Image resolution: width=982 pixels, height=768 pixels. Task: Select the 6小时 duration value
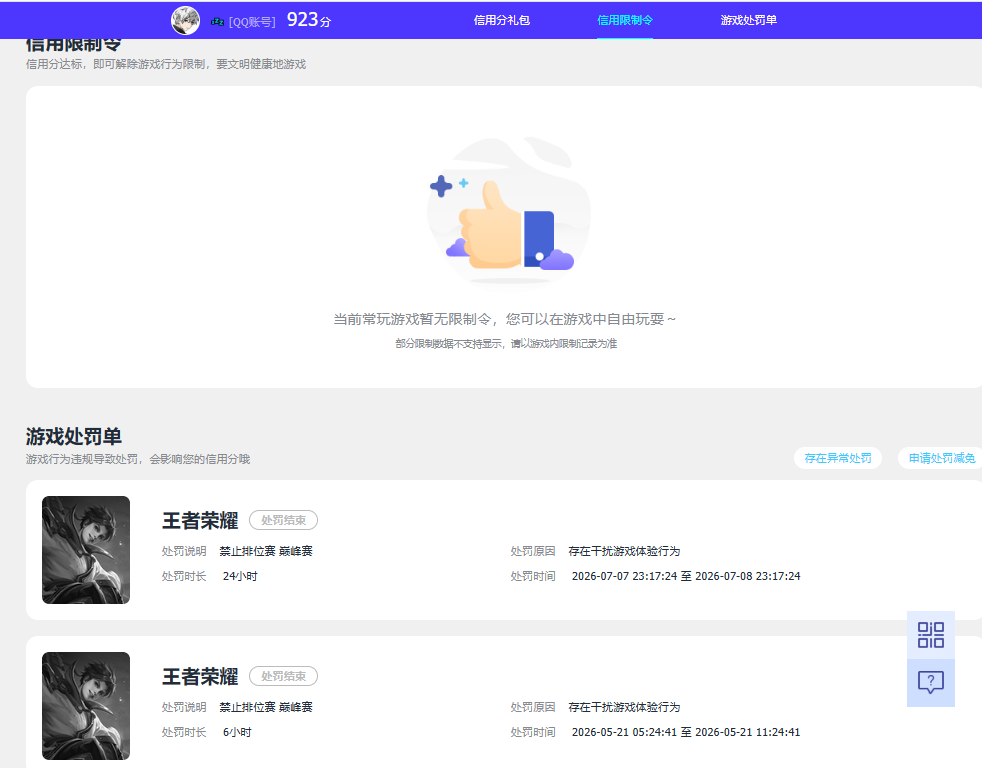(x=237, y=732)
